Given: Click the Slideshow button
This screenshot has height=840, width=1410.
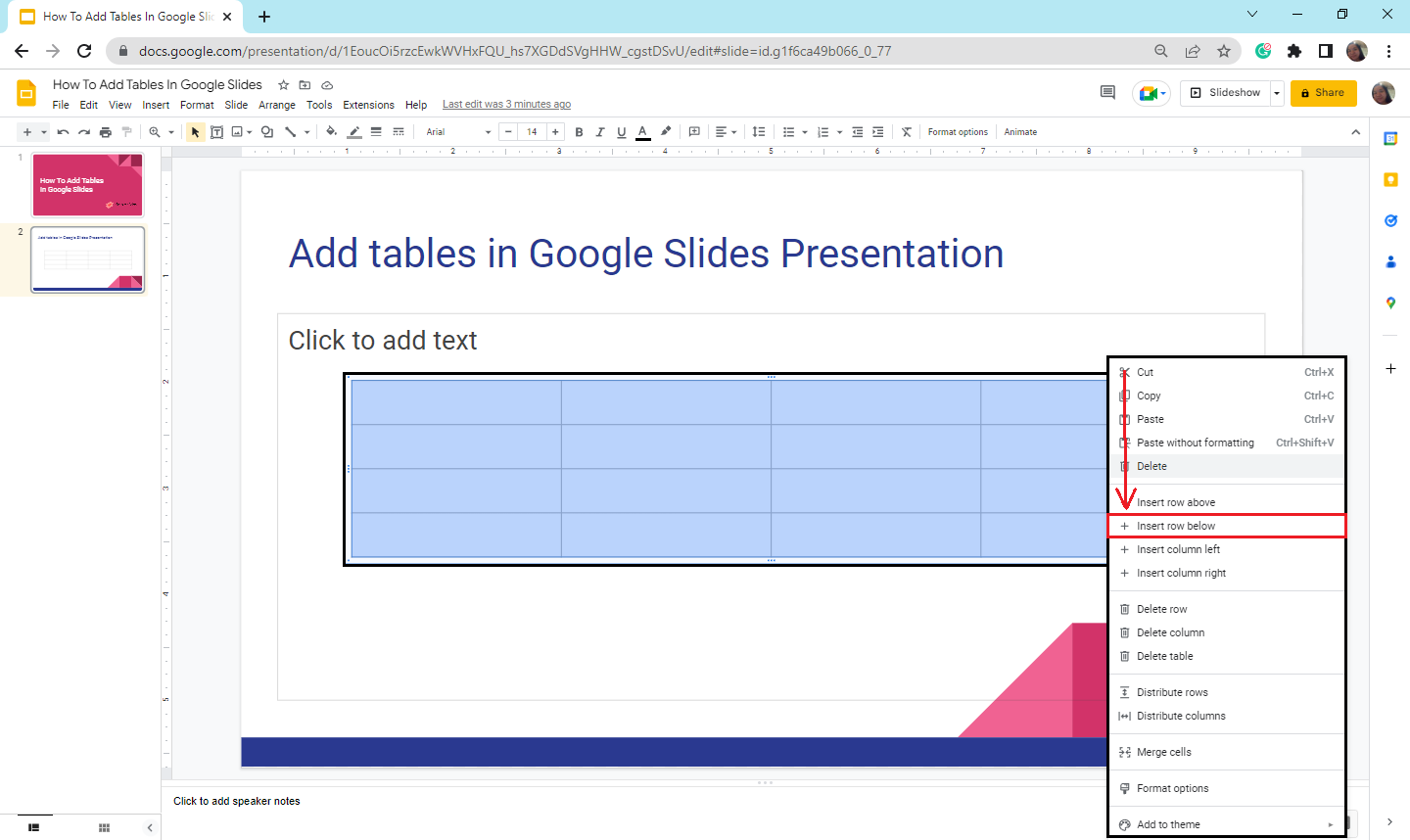Looking at the screenshot, I should (1225, 93).
